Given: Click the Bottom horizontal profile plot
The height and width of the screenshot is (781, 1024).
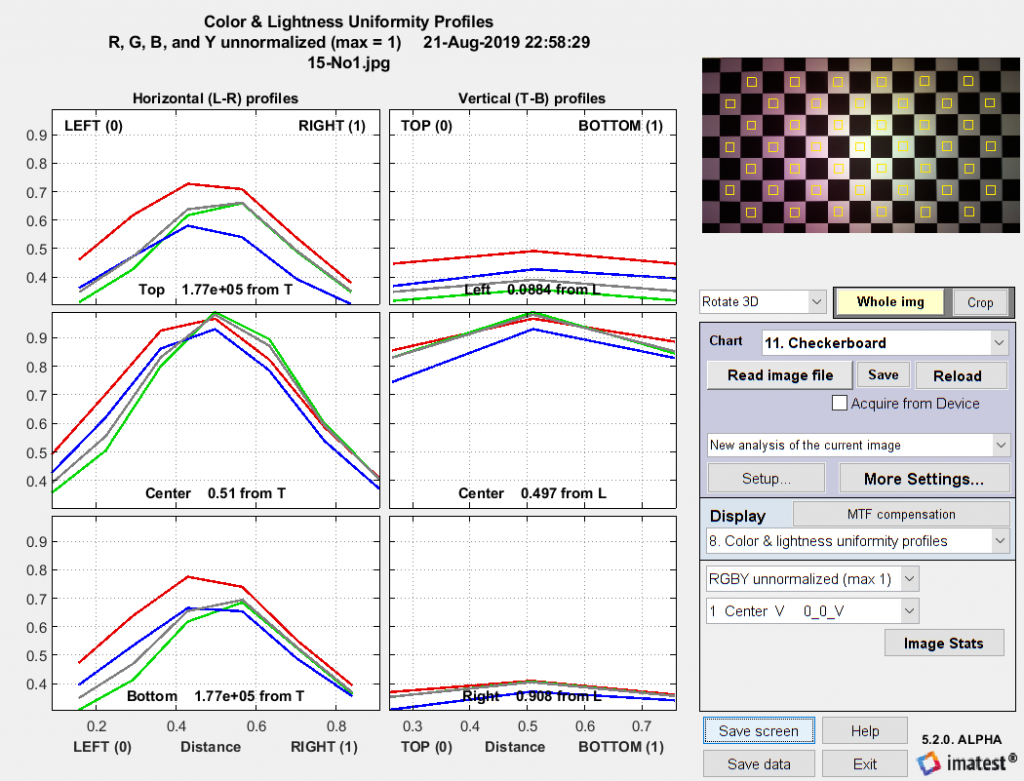Looking at the screenshot, I should coord(216,613).
